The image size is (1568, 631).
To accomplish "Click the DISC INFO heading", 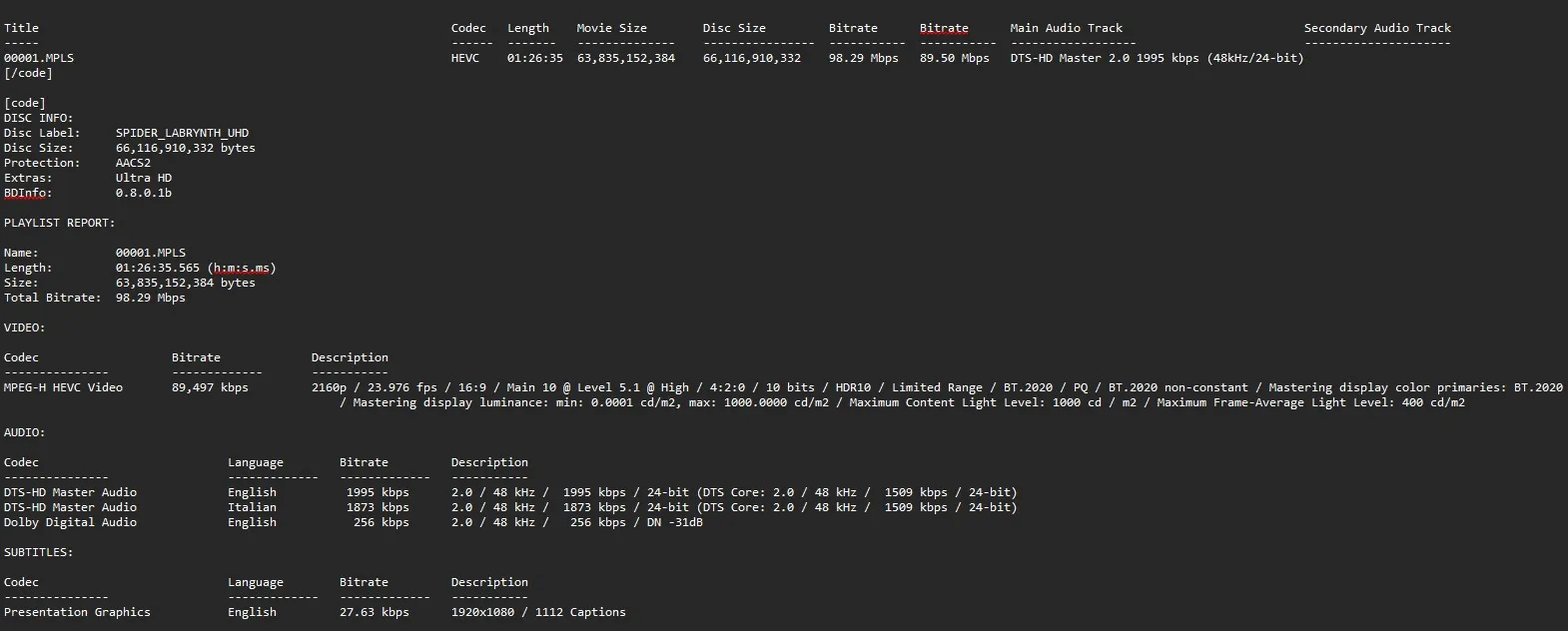I will point(38,118).
